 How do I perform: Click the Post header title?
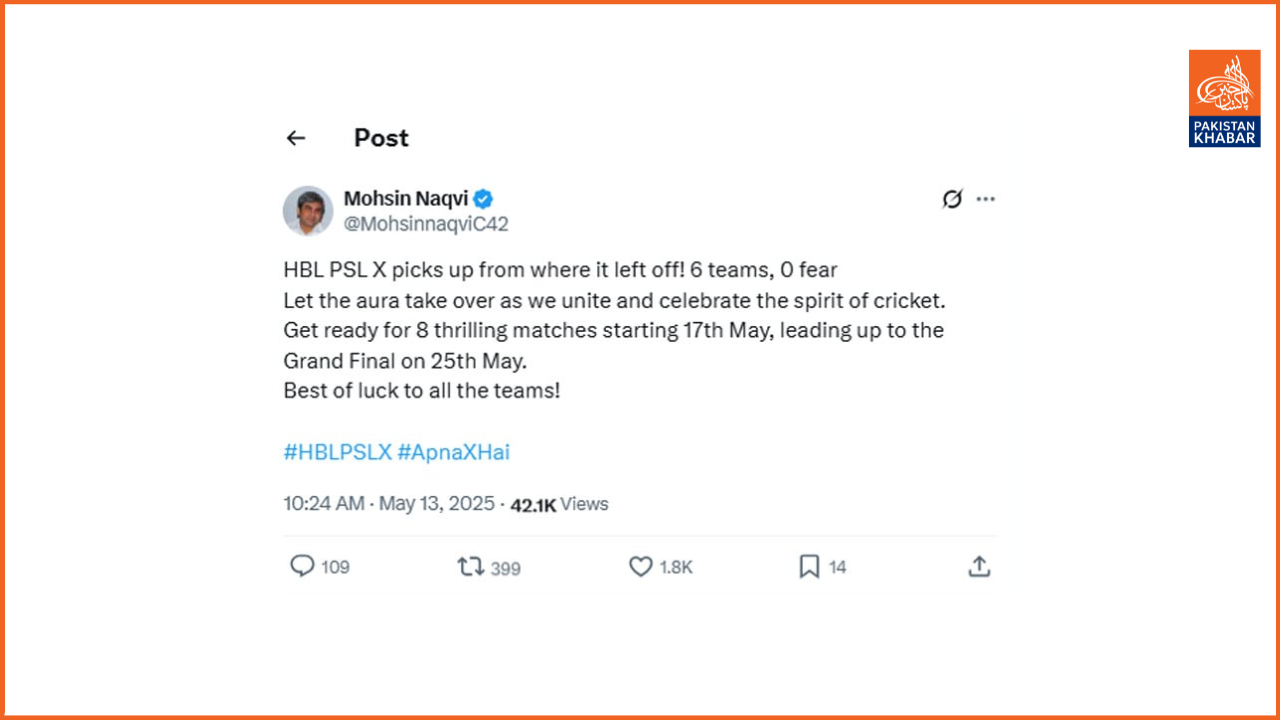pos(381,138)
